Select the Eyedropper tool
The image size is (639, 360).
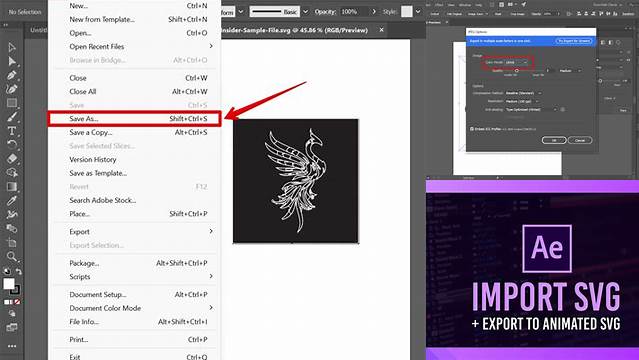[x=12, y=200]
